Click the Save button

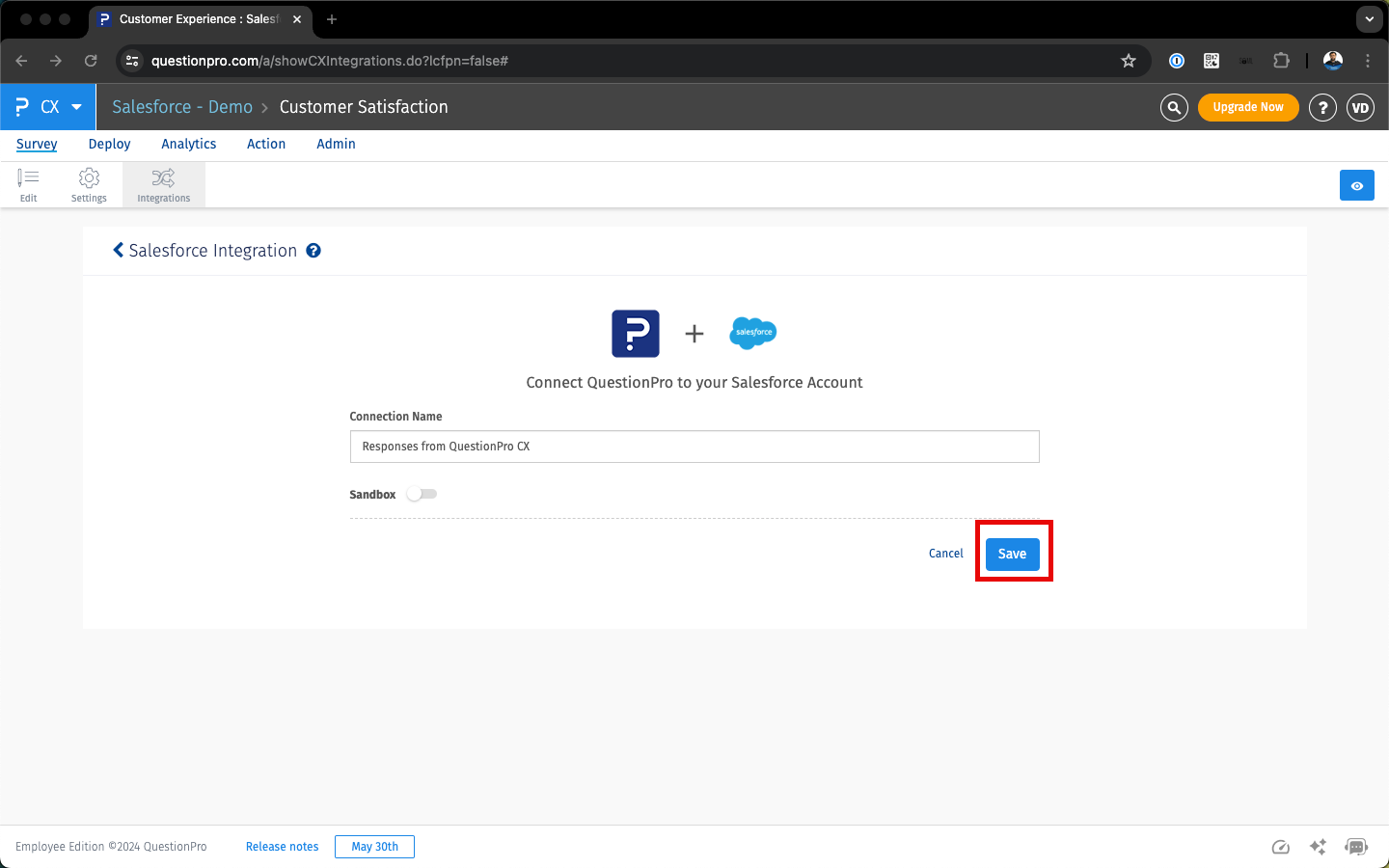click(x=1012, y=554)
